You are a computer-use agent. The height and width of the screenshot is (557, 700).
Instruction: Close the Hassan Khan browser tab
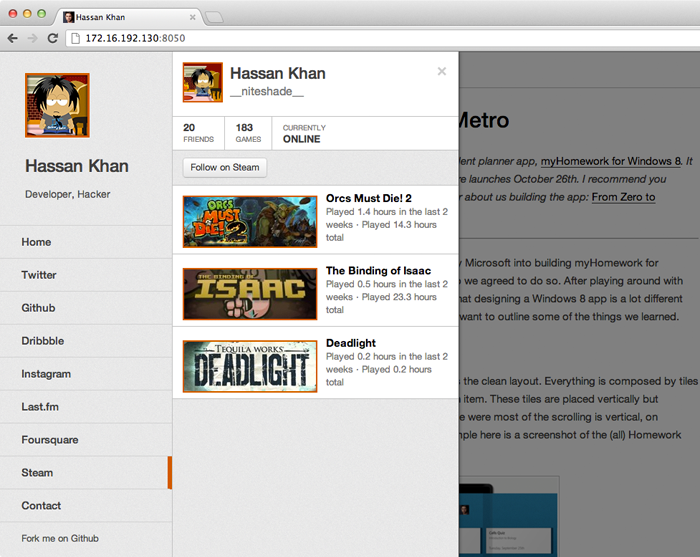[x=192, y=17]
